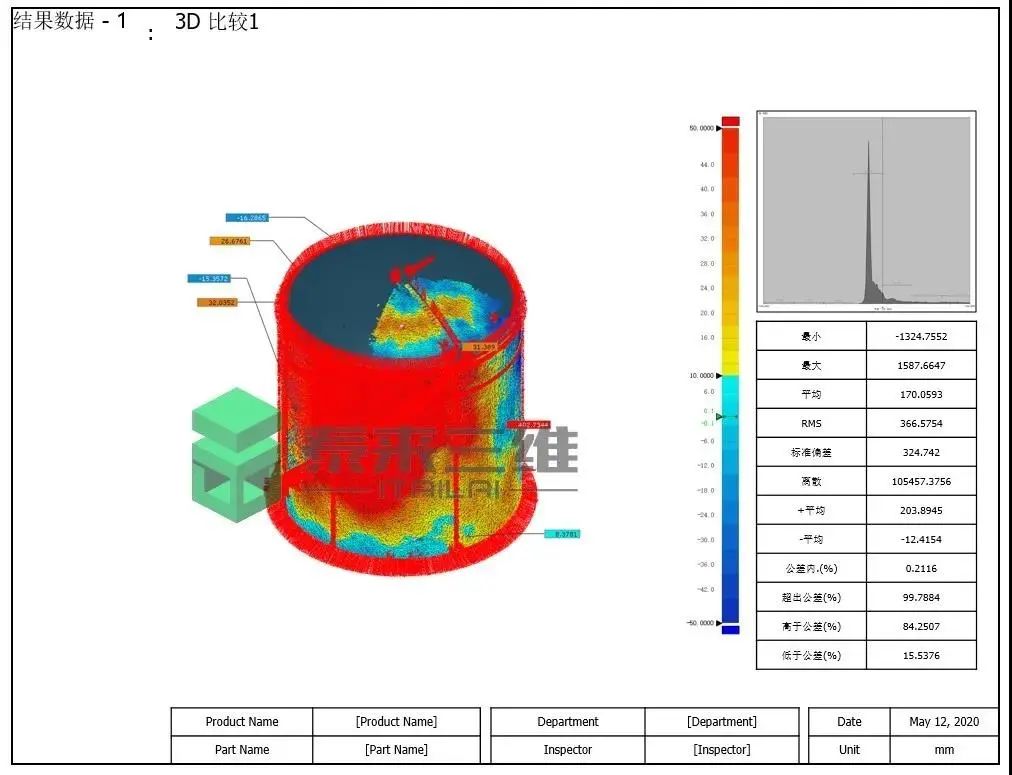Image resolution: width=1012 pixels, height=775 pixels.
Task: Click the -15.3572 blue deviation tag
Action: coord(208,279)
